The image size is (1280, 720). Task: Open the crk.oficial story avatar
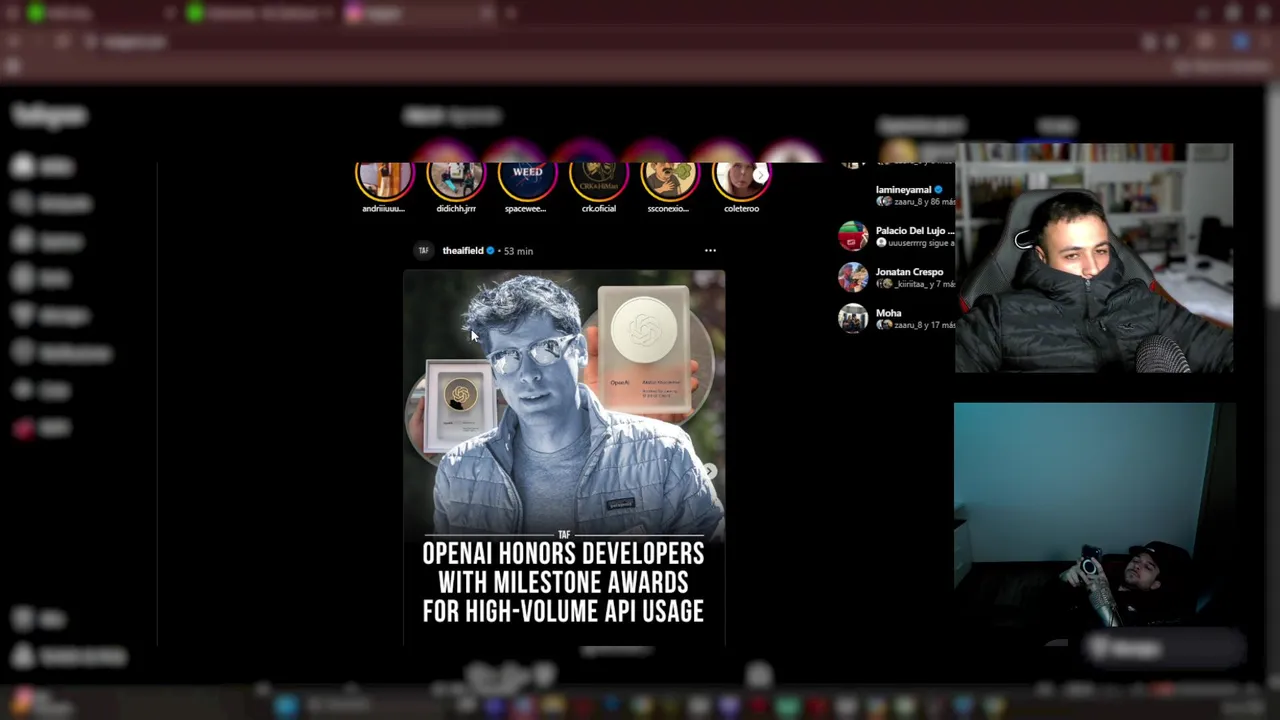pyautogui.click(x=598, y=181)
